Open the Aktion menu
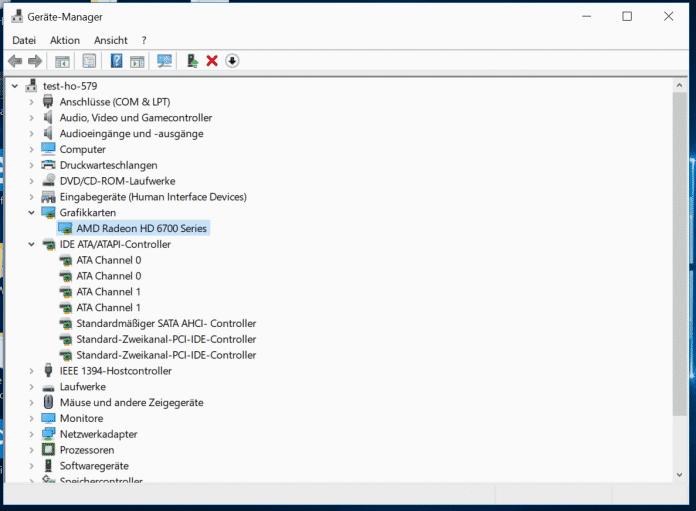This screenshot has height=511, width=696. coord(65,40)
